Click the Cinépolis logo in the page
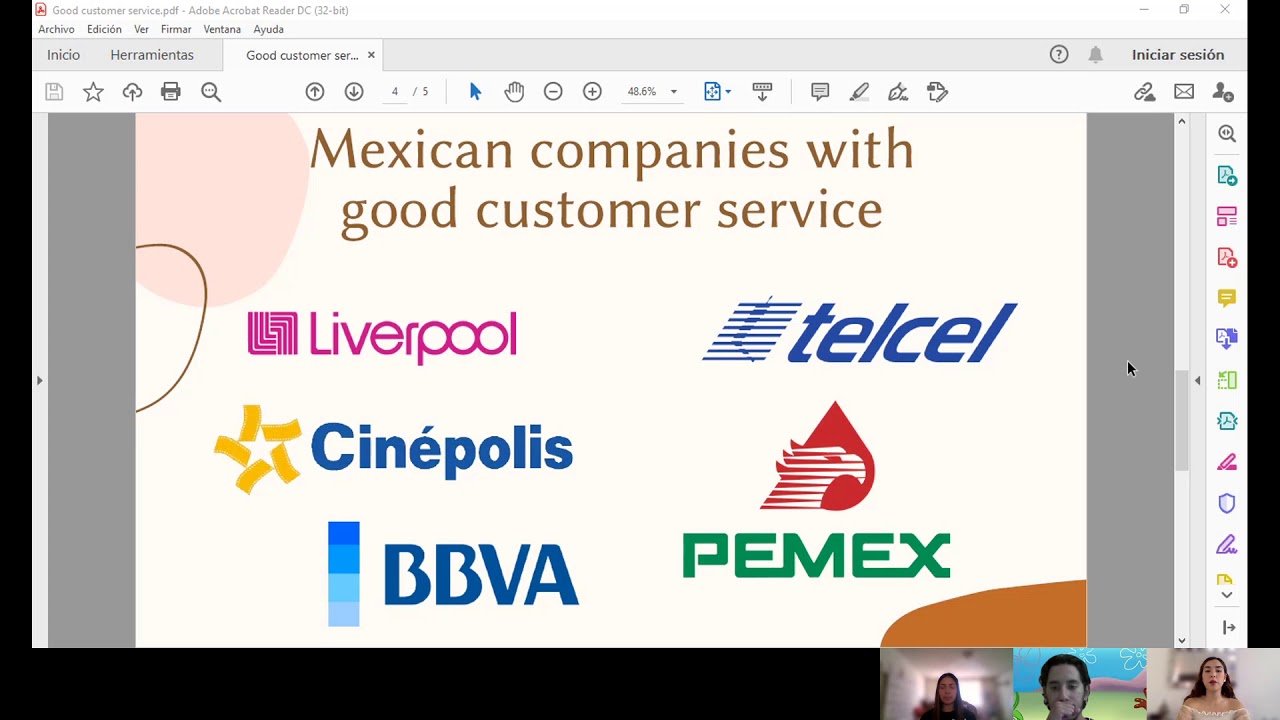 393,449
